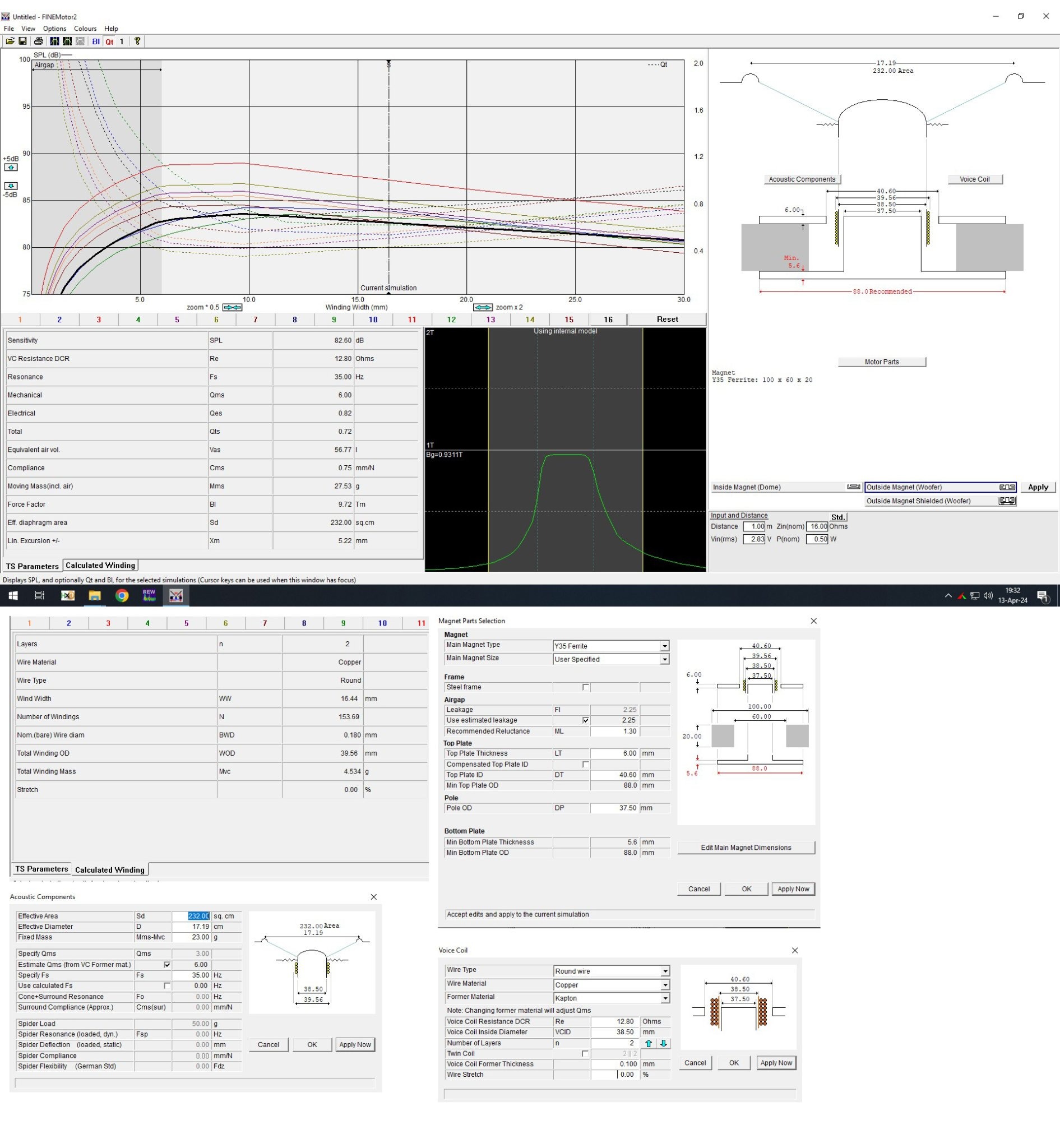Click OK in the Voice Coil dialog
This screenshot has width=1060, height=1148.
tap(734, 1063)
